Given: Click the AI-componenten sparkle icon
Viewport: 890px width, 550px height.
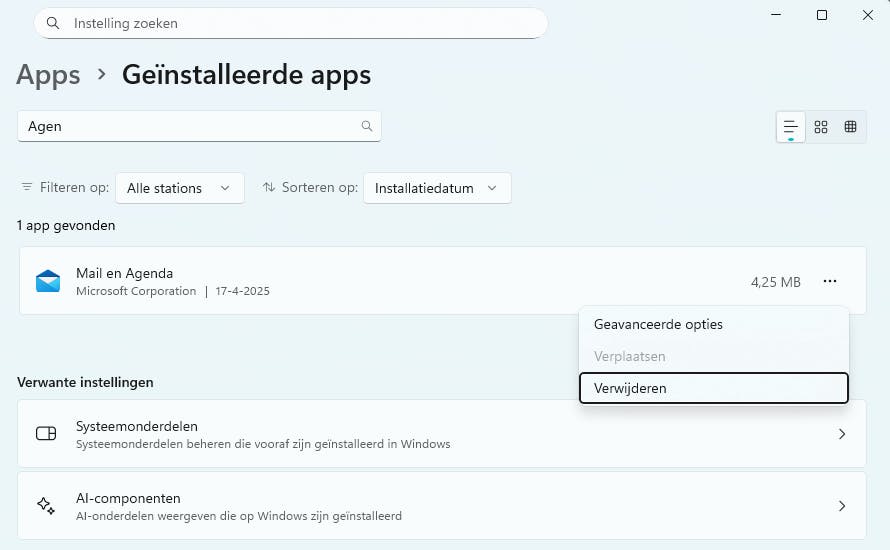Looking at the screenshot, I should 46,506.
